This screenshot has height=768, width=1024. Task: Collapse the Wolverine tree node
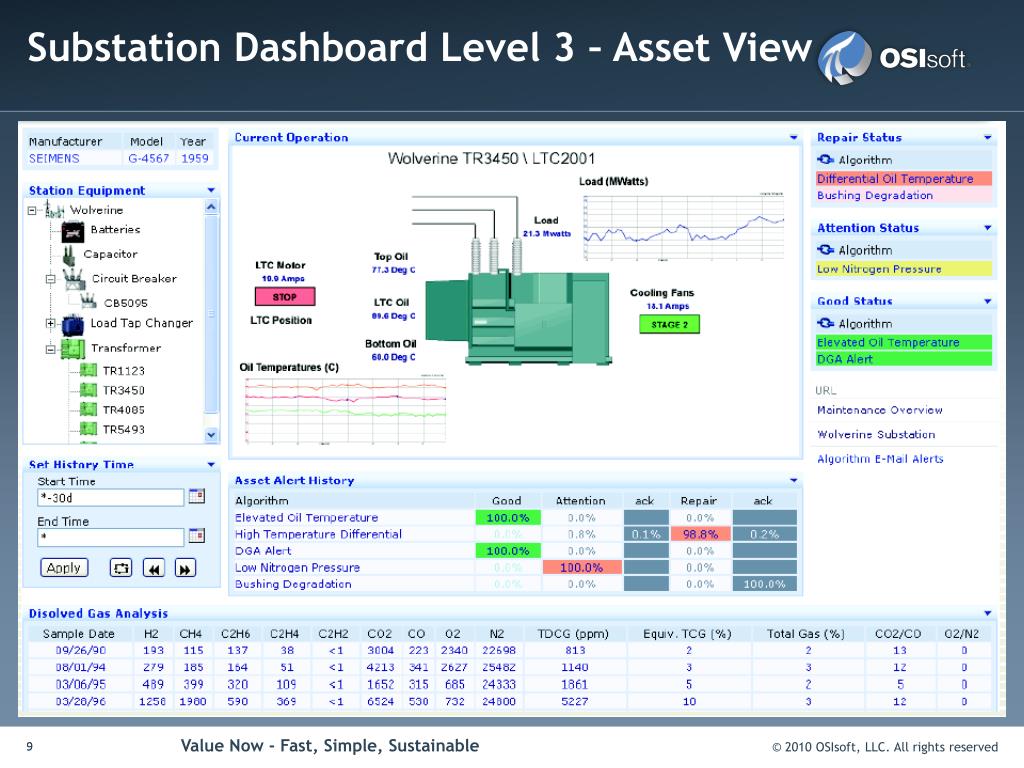pyautogui.click(x=31, y=210)
